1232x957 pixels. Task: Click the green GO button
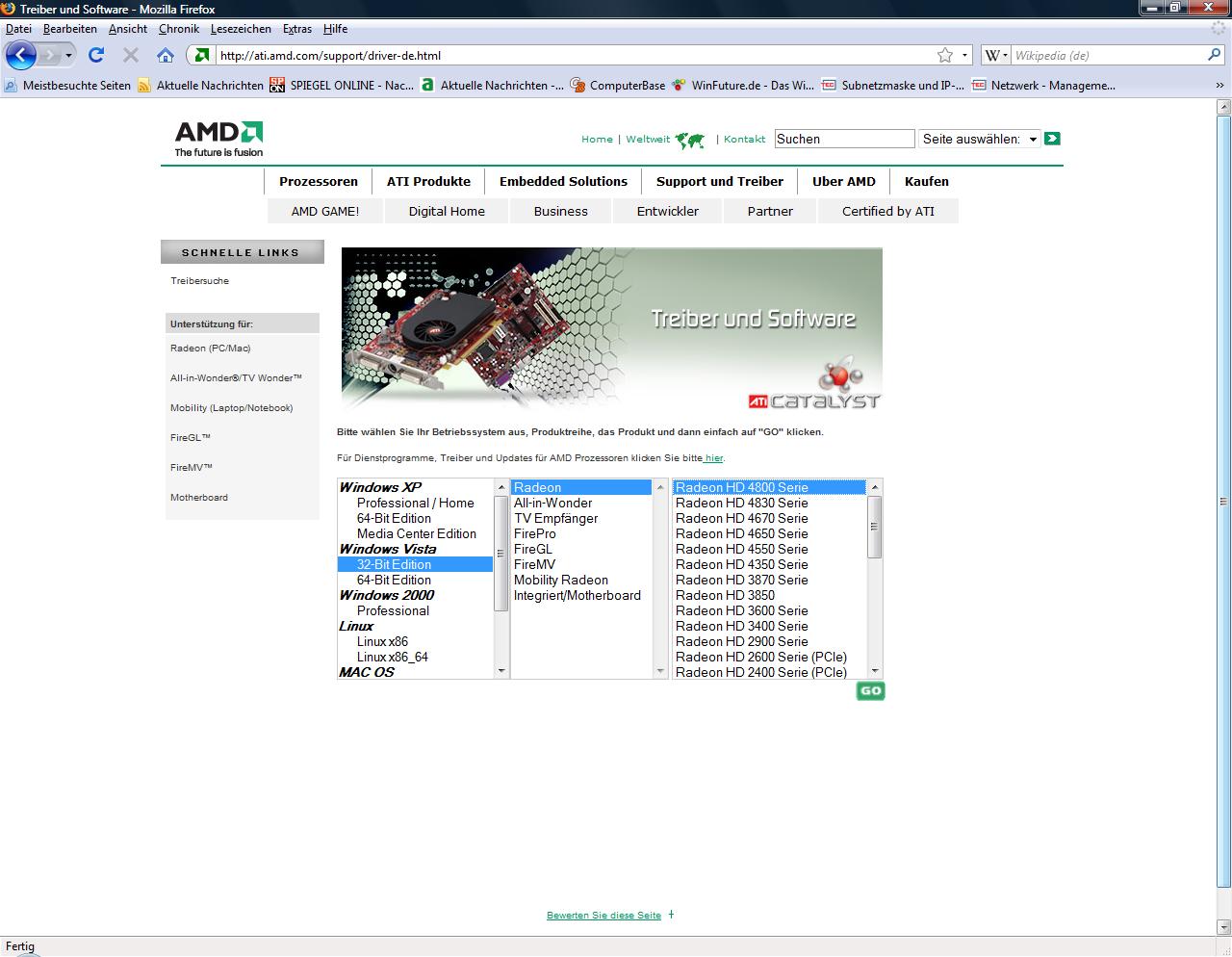coord(870,690)
